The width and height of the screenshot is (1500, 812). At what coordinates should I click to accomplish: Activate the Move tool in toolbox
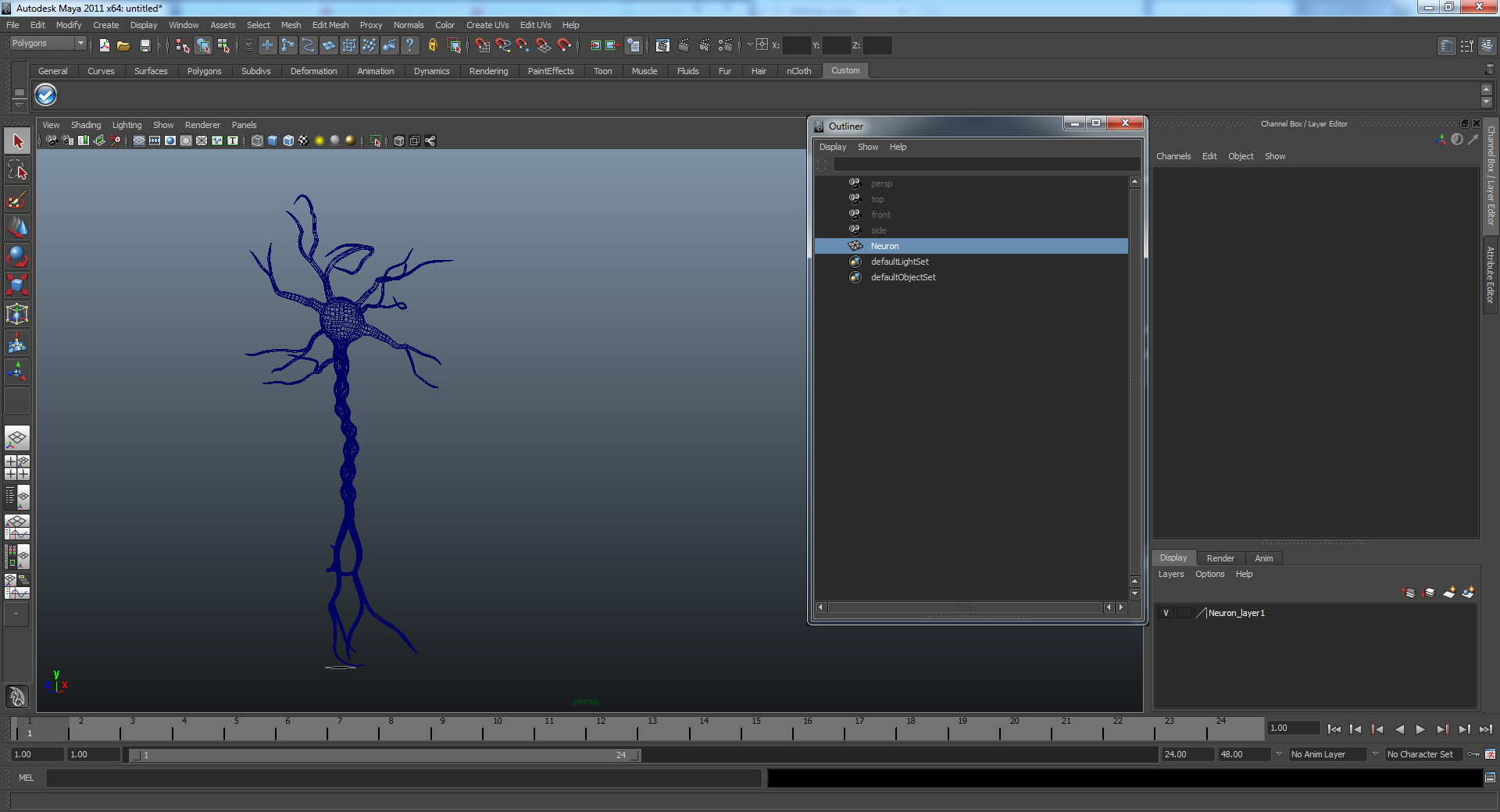tap(17, 227)
